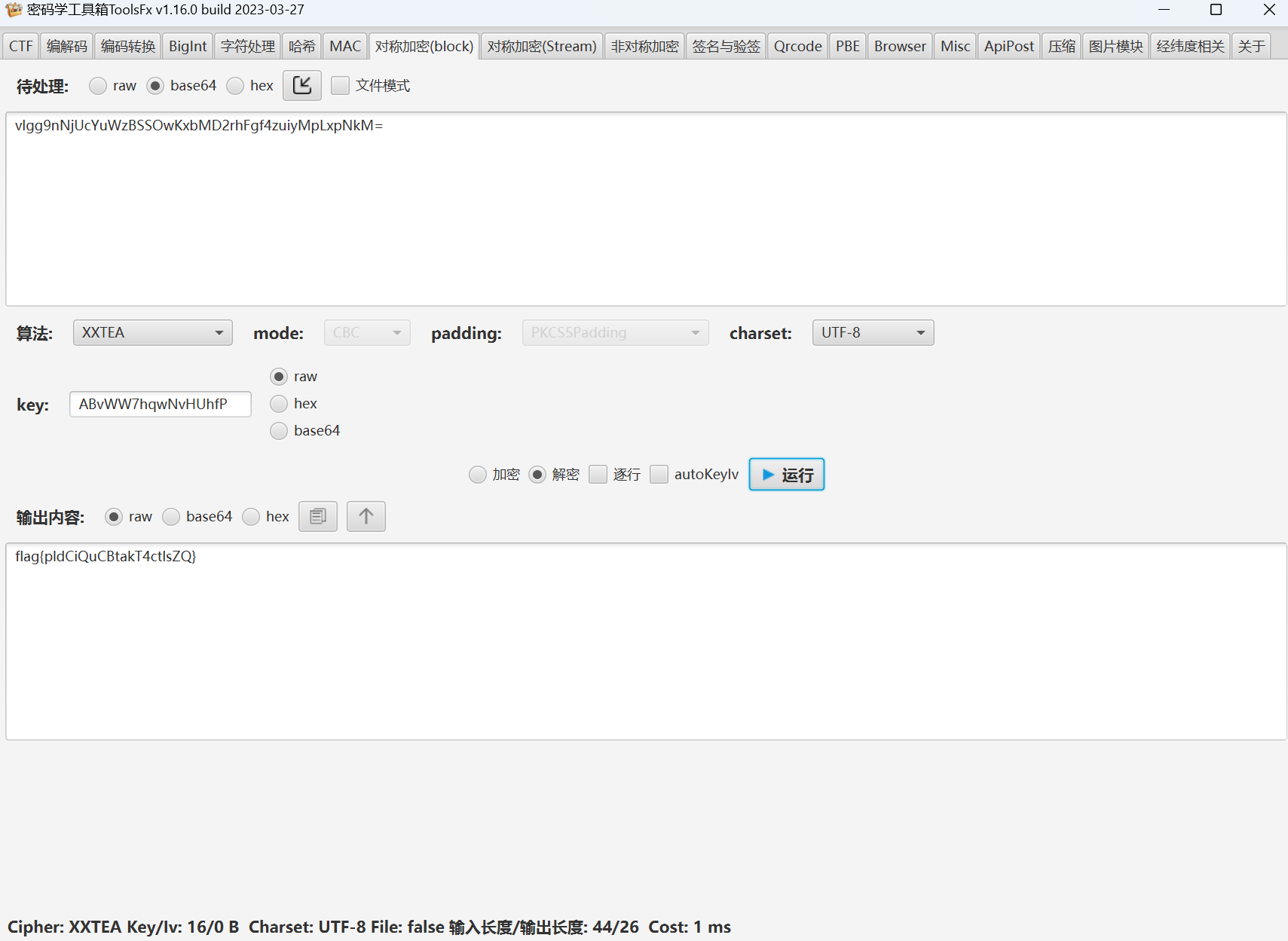Switch to the 编解码 tab
This screenshot has width=1288, height=941.
67,46
